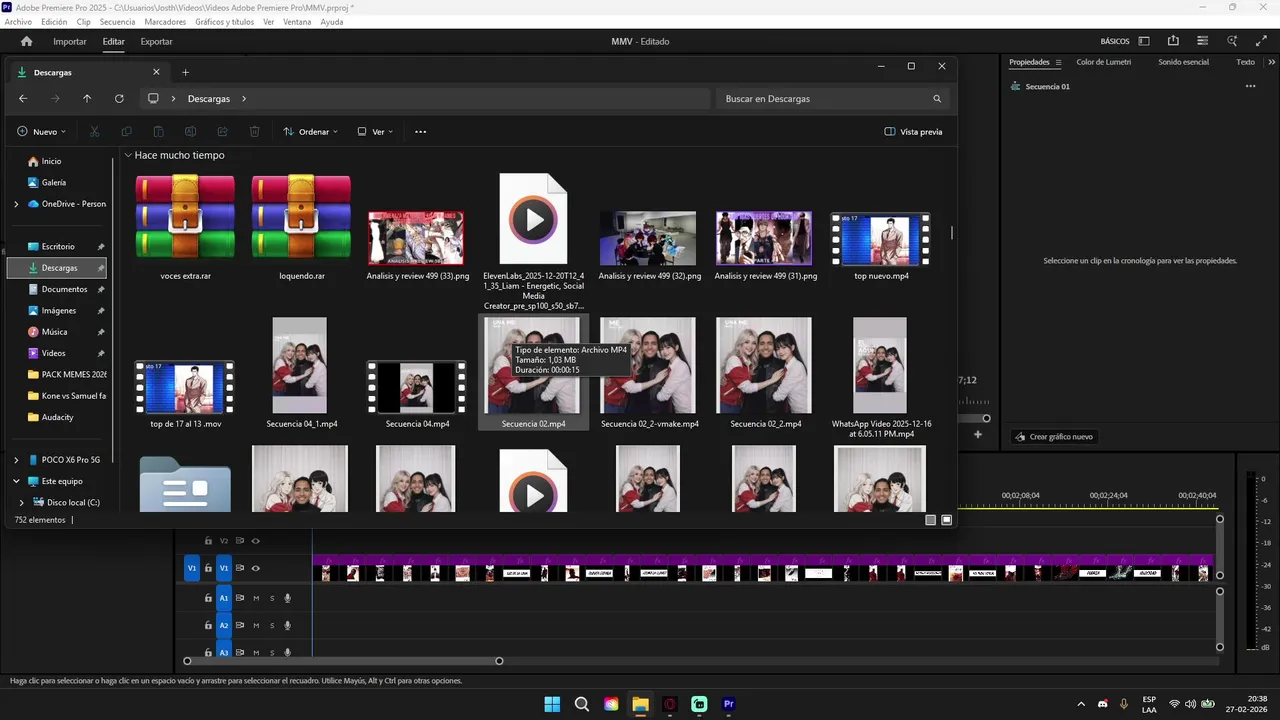Toggle lock on audio track A2
This screenshot has height=720, width=1280.
pyautogui.click(x=208, y=625)
